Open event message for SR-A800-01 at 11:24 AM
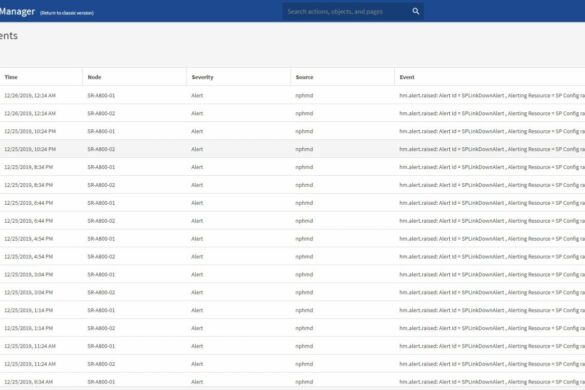The image size is (585, 390). (492, 346)
